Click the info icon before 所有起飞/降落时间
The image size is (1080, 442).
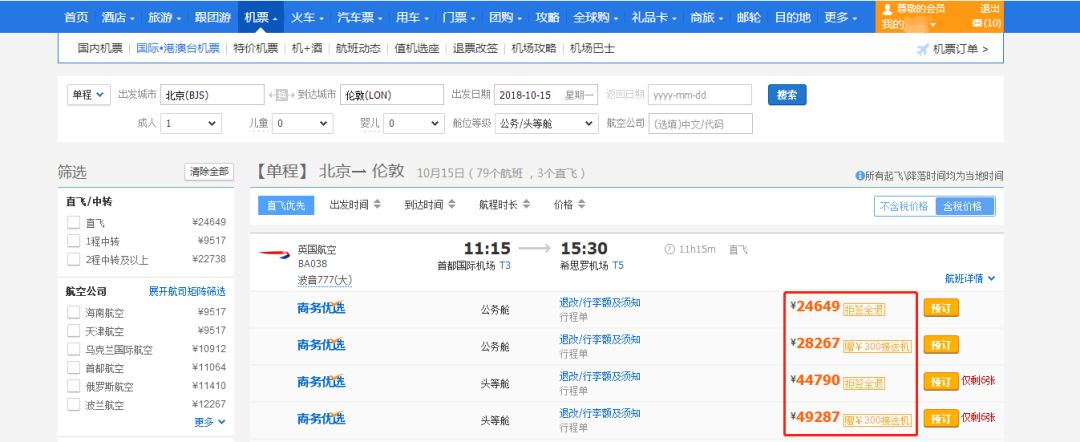pyautogui.click(x=859, y=176)
